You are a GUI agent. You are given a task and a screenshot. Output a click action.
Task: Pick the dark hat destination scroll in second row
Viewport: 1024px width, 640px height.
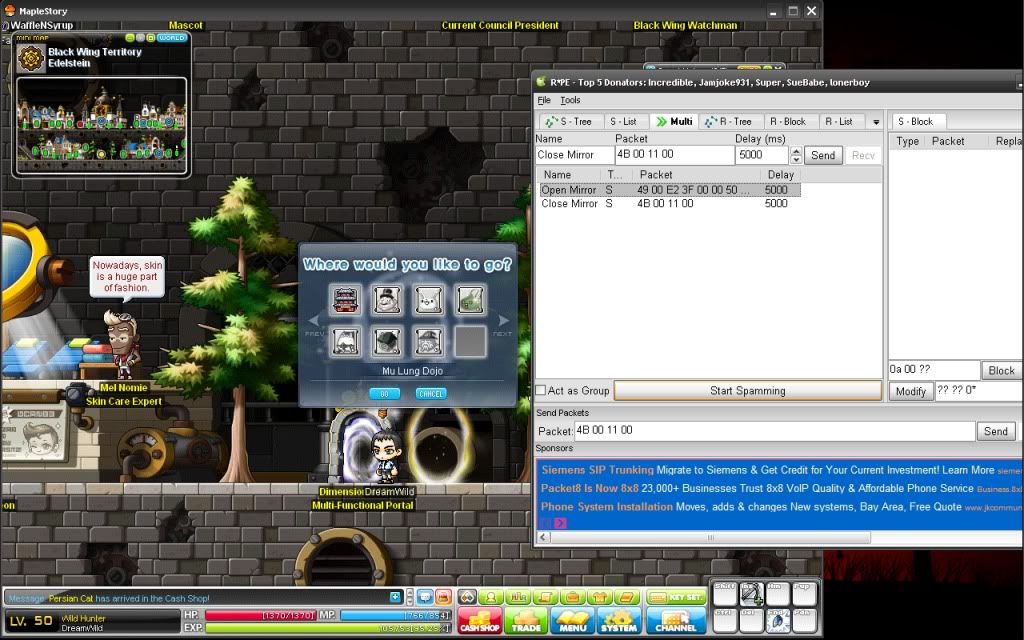(x=387, y=342)
